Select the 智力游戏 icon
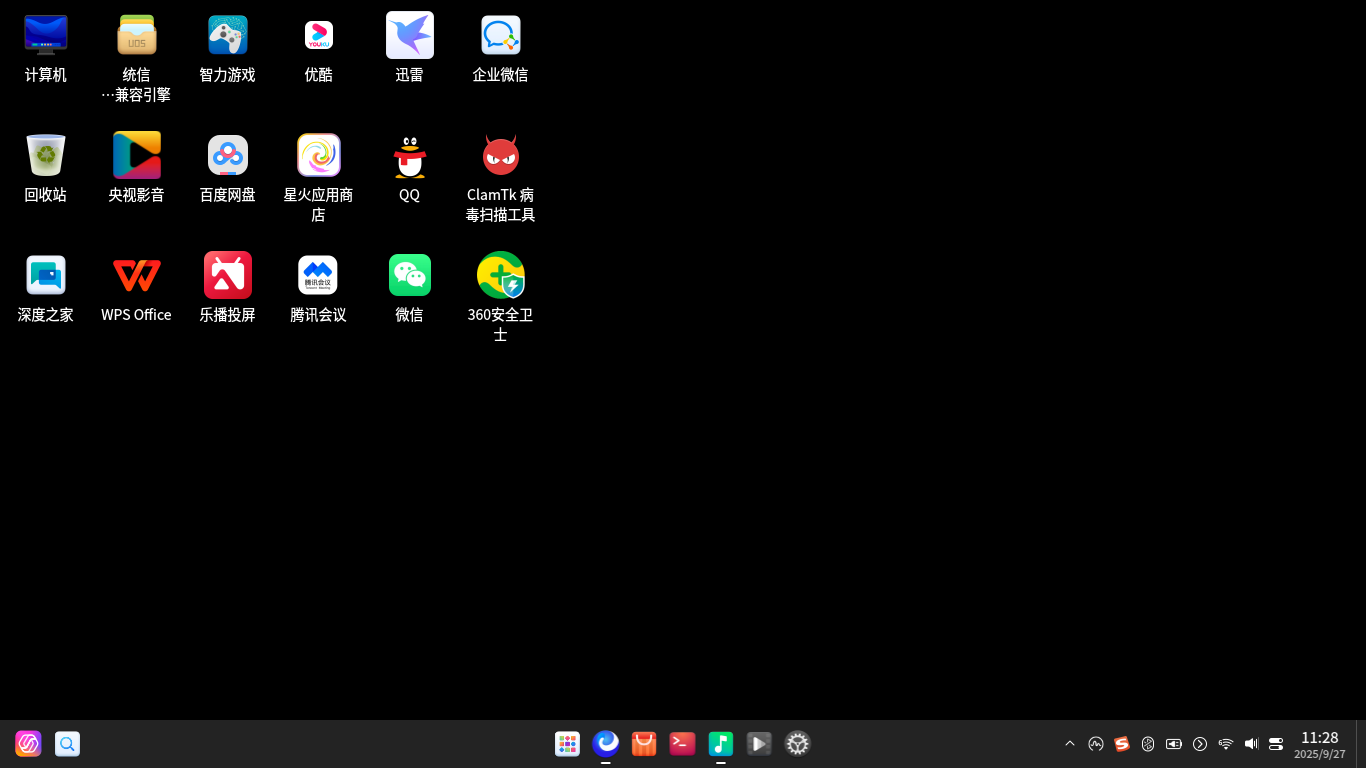Screen dimensions: 1366x768 tap(228, 35)
